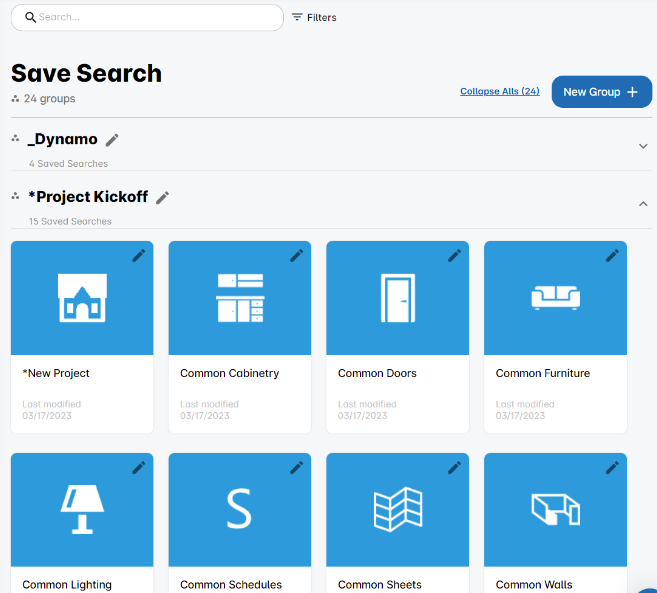The width and height of the screenshot is (657, 593).
Task: Edit the Common Furniture card pencil
Action: point(612,256)
